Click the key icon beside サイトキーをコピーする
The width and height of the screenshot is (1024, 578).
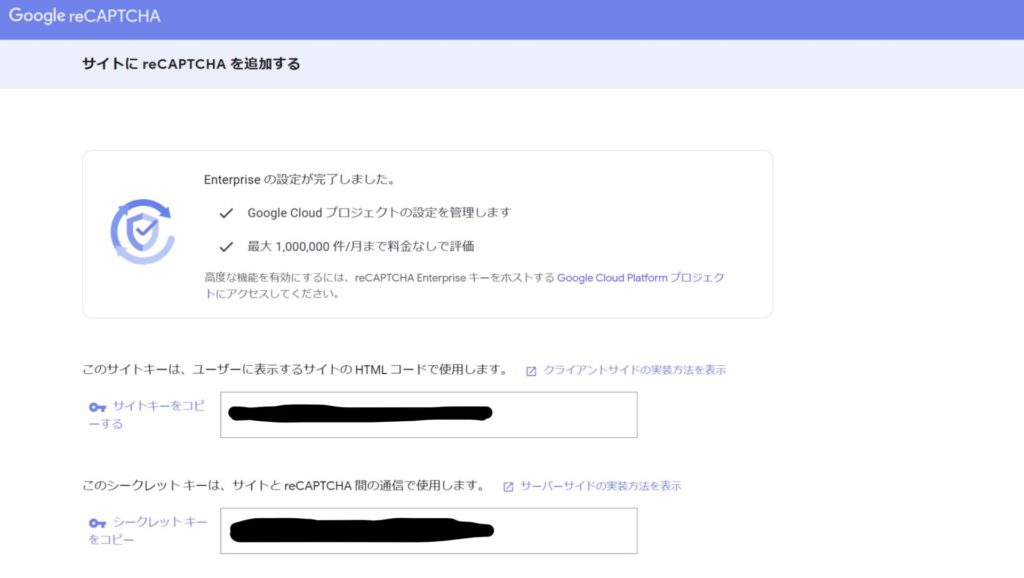tap(97, 407)
